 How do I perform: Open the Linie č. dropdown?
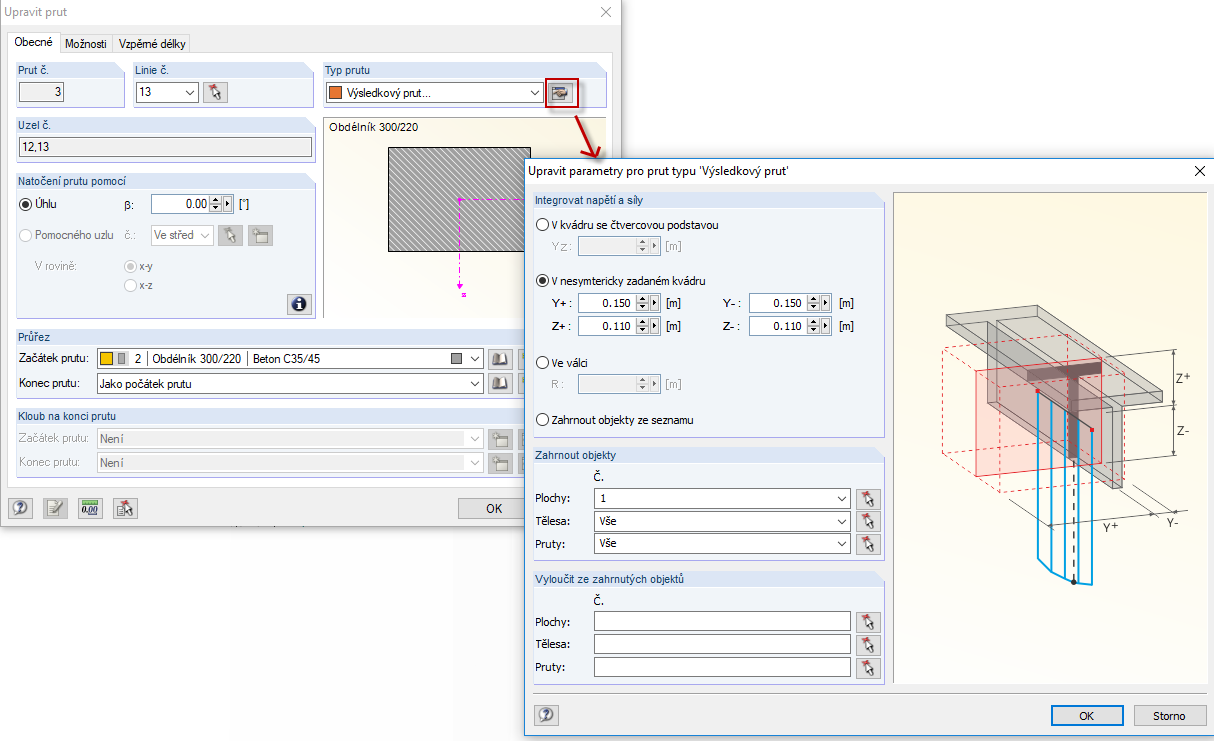(x=190, y=93)
